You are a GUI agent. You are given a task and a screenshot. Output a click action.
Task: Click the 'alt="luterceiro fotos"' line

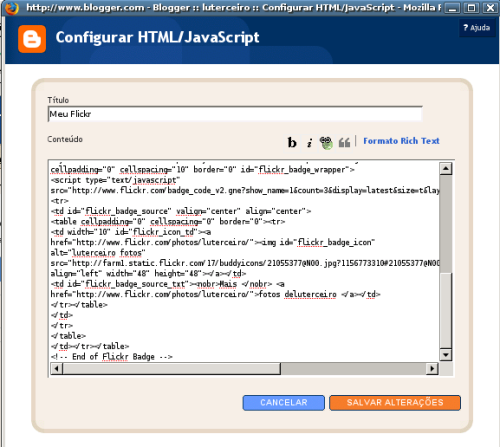tap(98, 253)
